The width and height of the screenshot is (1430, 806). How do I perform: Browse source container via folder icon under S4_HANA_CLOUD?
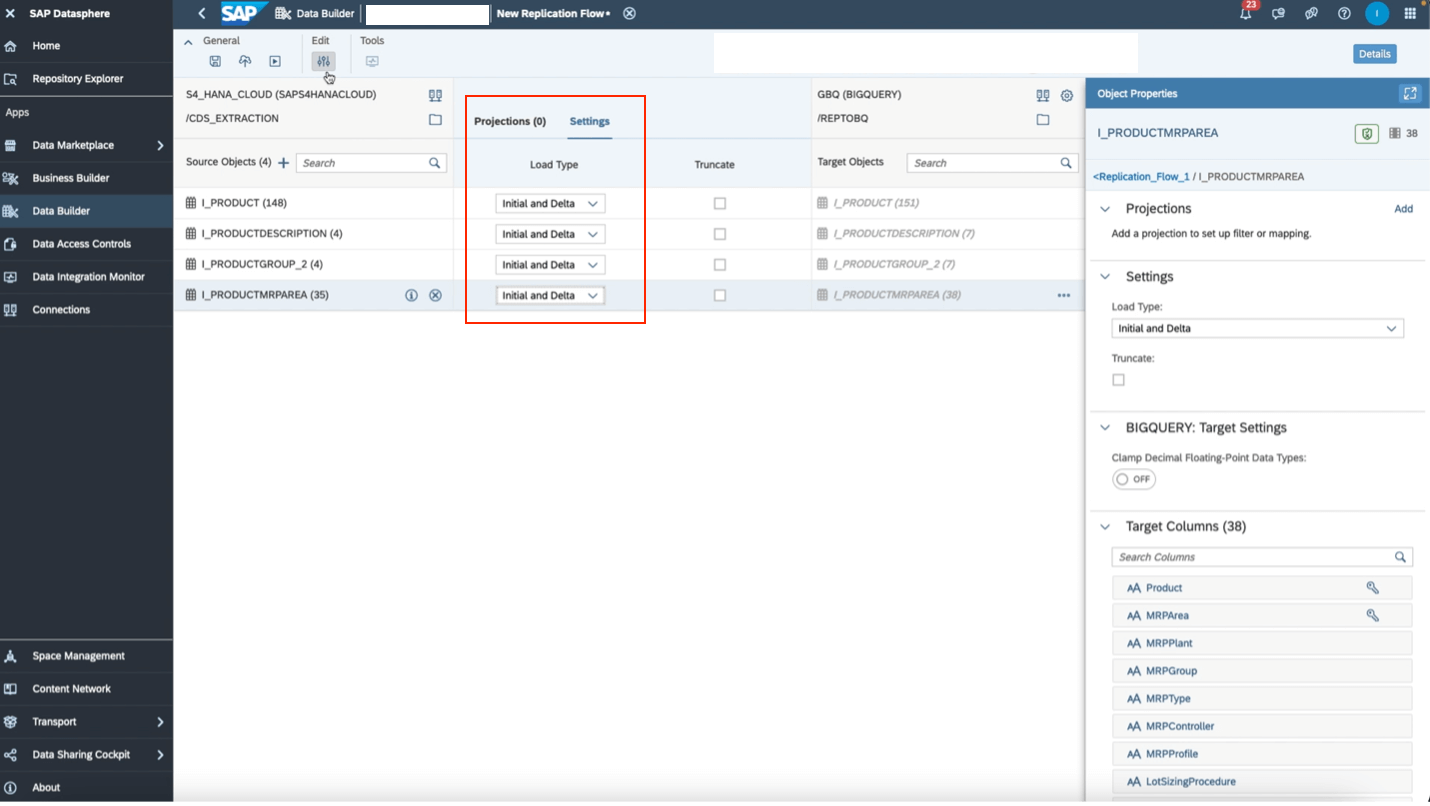point(435,119)
